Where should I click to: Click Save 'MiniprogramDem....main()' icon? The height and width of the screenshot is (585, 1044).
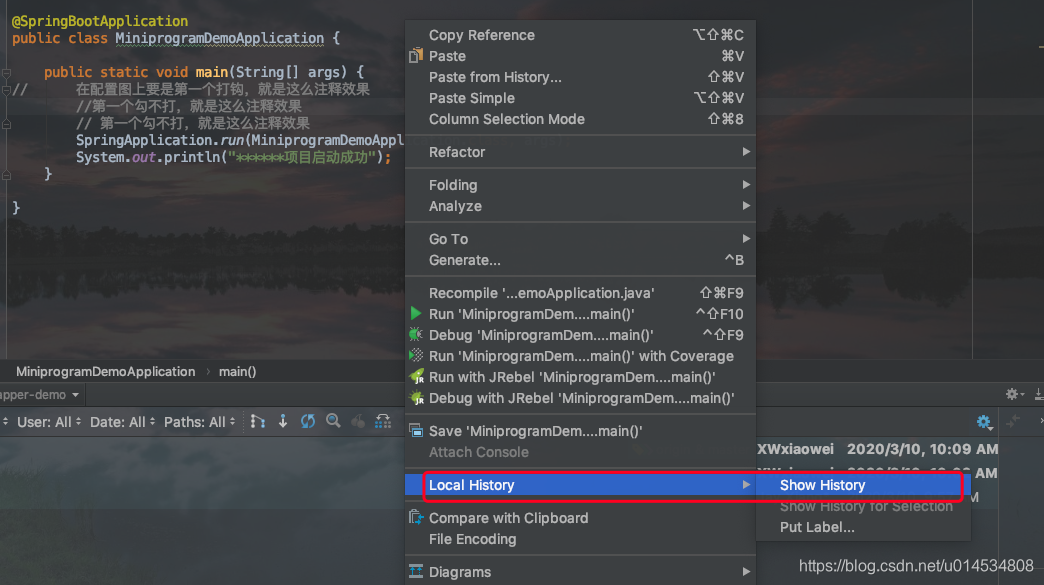tap(416, 431)
